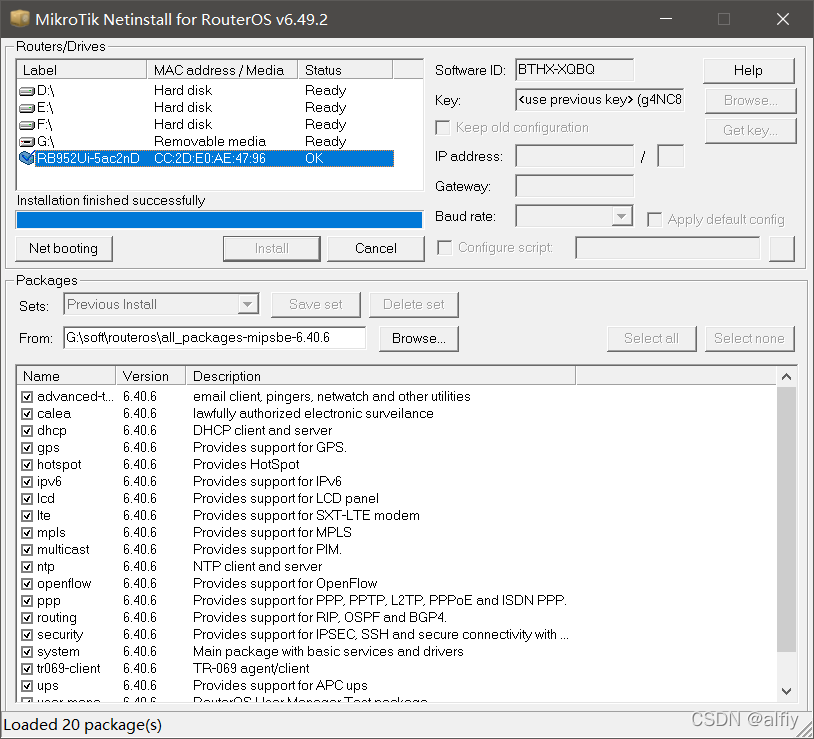Click the script browse button beside Configure script
The image size is (814, 739).
tap(782, 249)
